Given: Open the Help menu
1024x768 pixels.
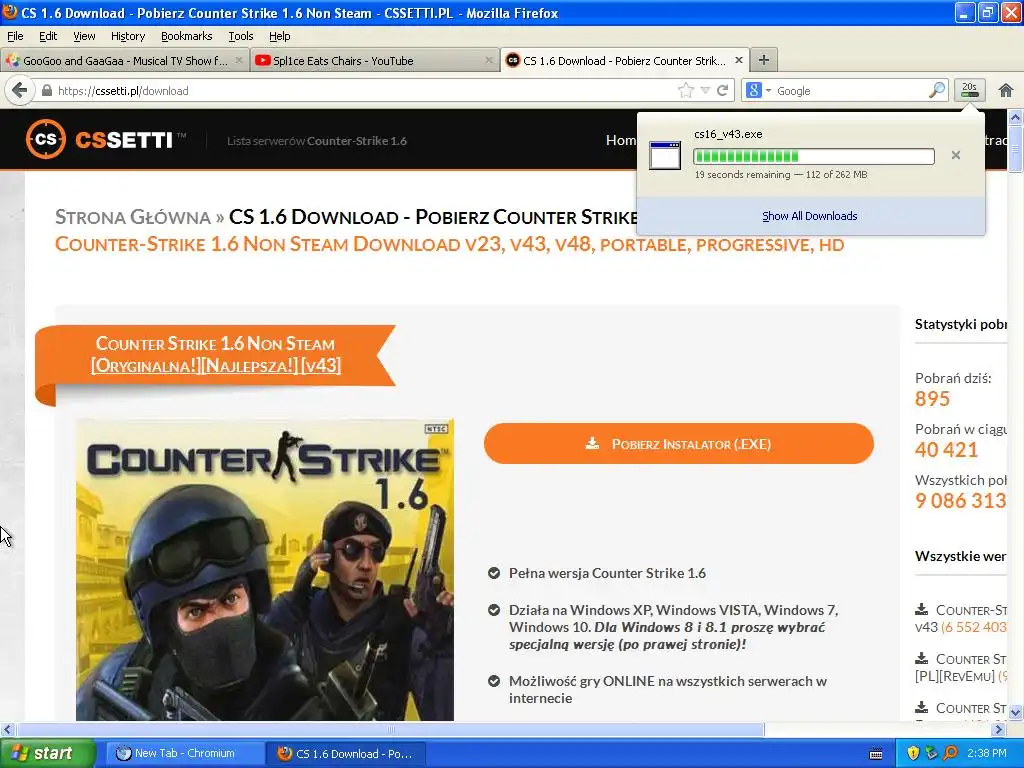Looking at the screenshot, I should pyautogui.click(x=280, y=36).
